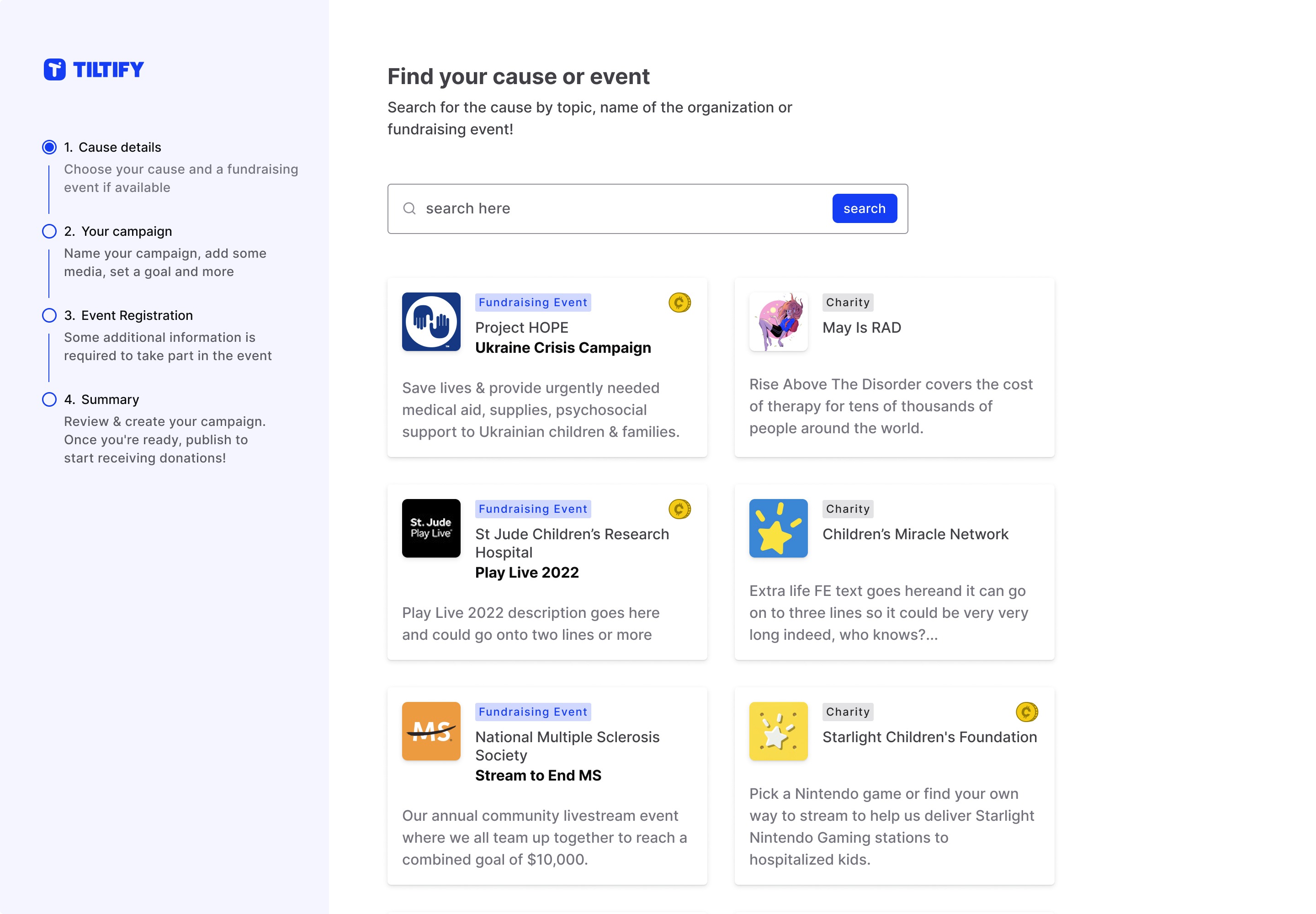Image resolution: width=1316 pixels, height=914 pixels.
Task: Click Fundraising Event tag on St Jude
Action: 533,509
